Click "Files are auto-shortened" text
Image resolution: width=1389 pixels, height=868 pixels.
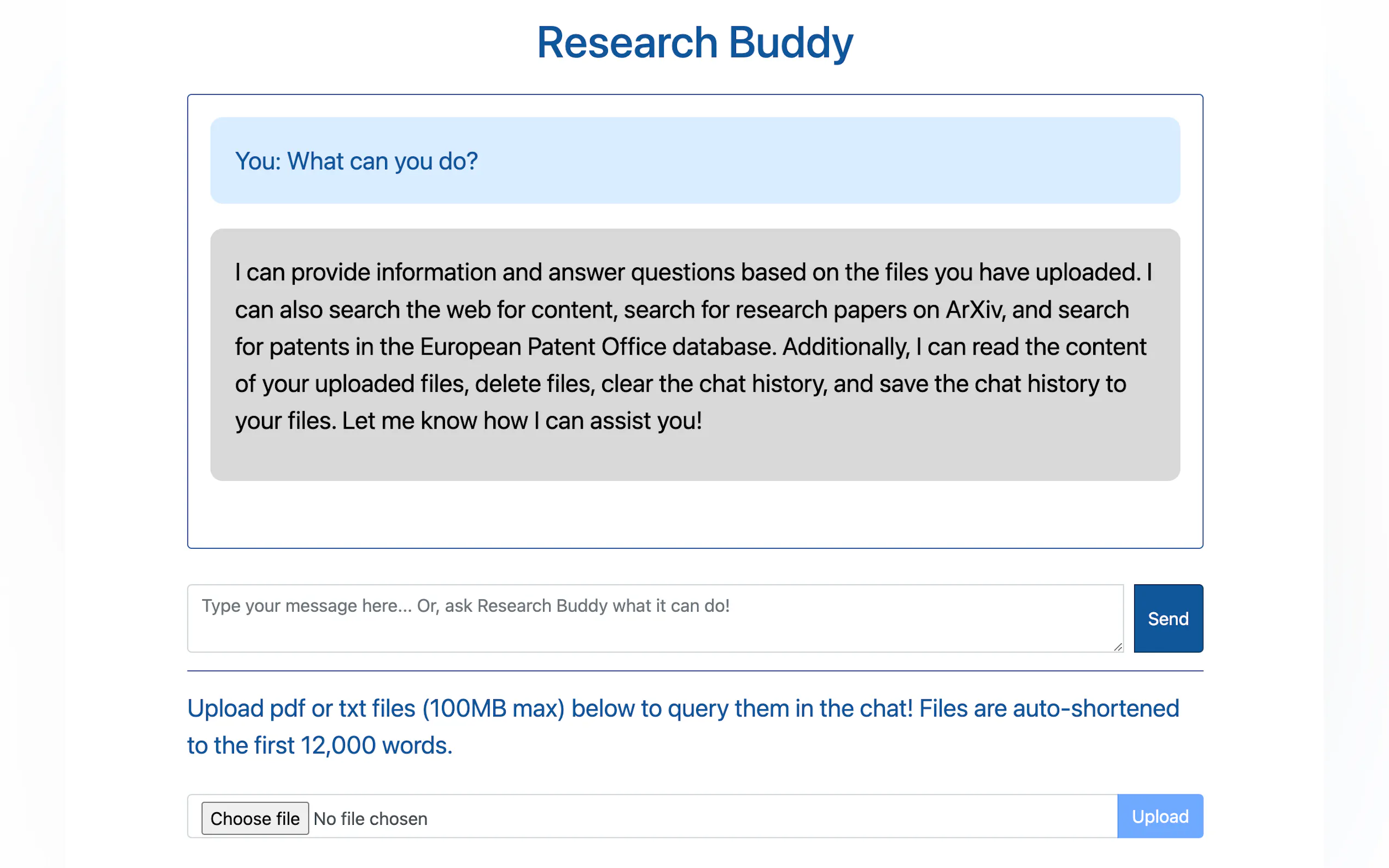1048,708
